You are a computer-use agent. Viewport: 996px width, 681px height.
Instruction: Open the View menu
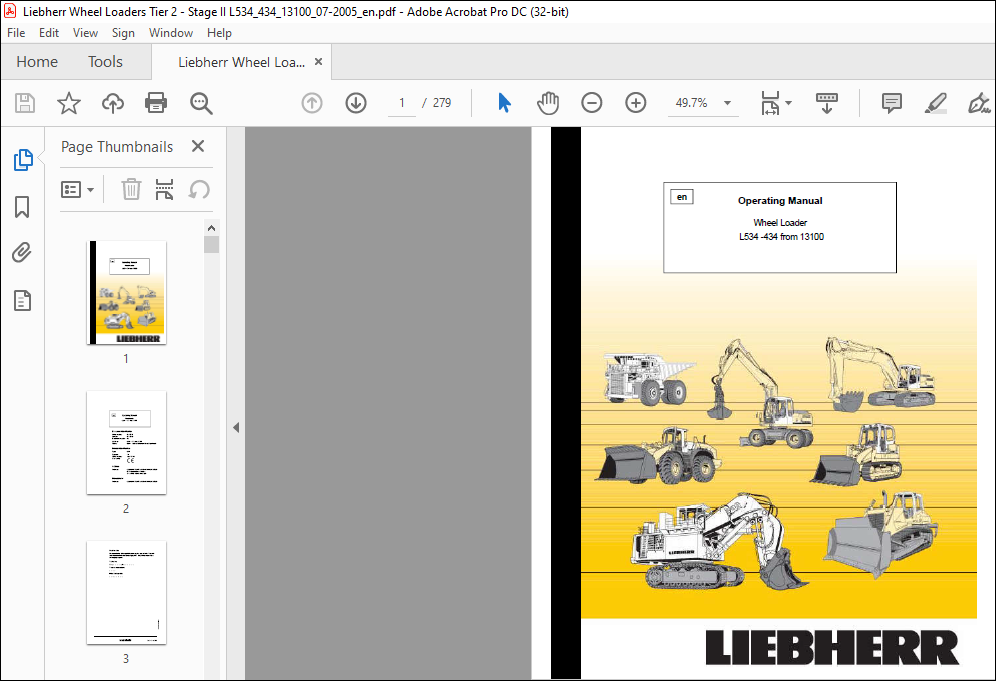[x=85, y=32]
